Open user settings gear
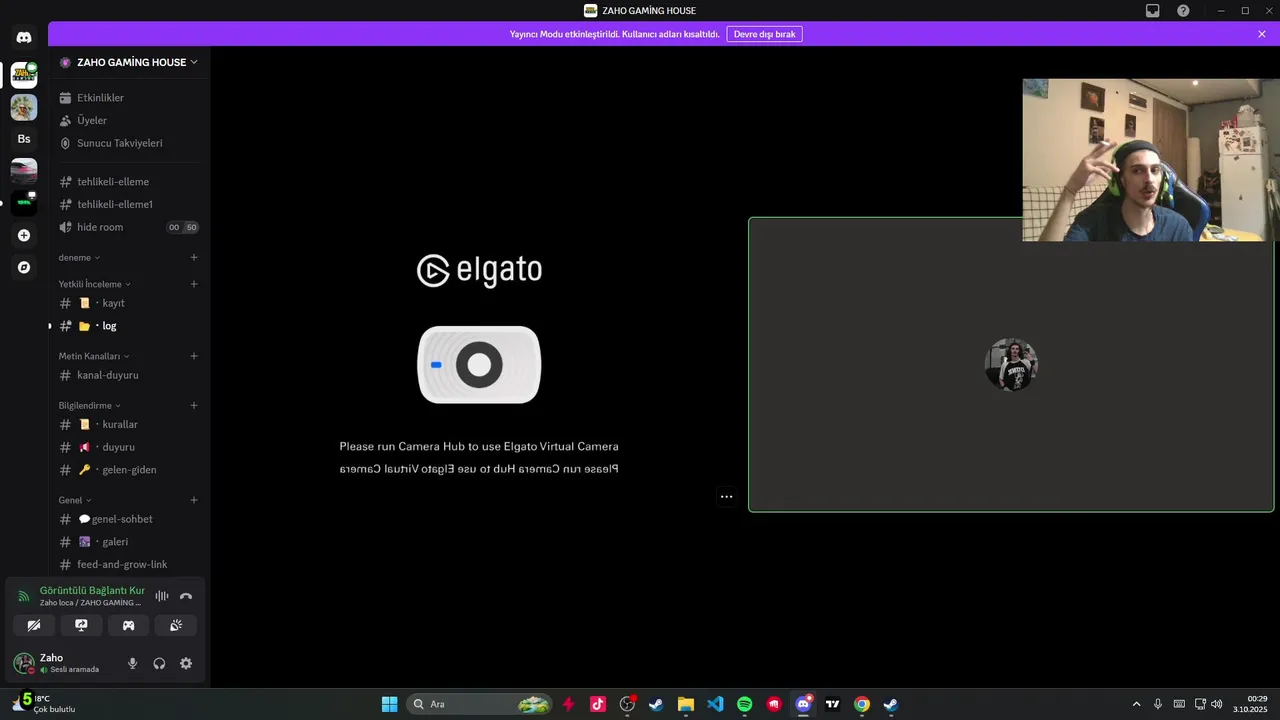The height and width of the screenshot is (720, 1280). pyautogui.click(x=186, y=663)
